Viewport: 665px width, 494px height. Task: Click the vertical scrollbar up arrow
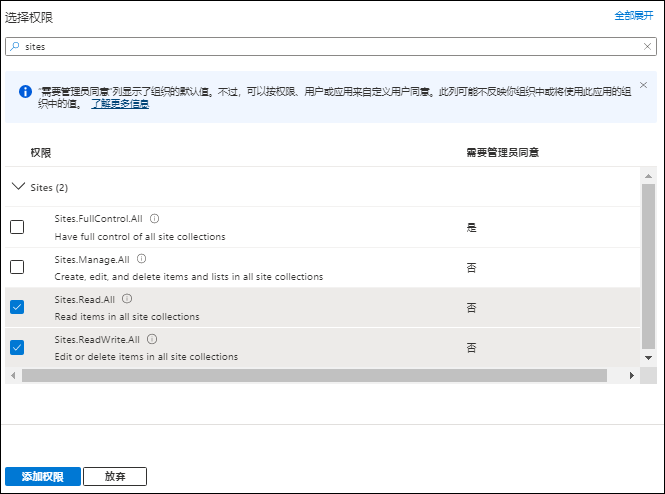click(648, 176)
